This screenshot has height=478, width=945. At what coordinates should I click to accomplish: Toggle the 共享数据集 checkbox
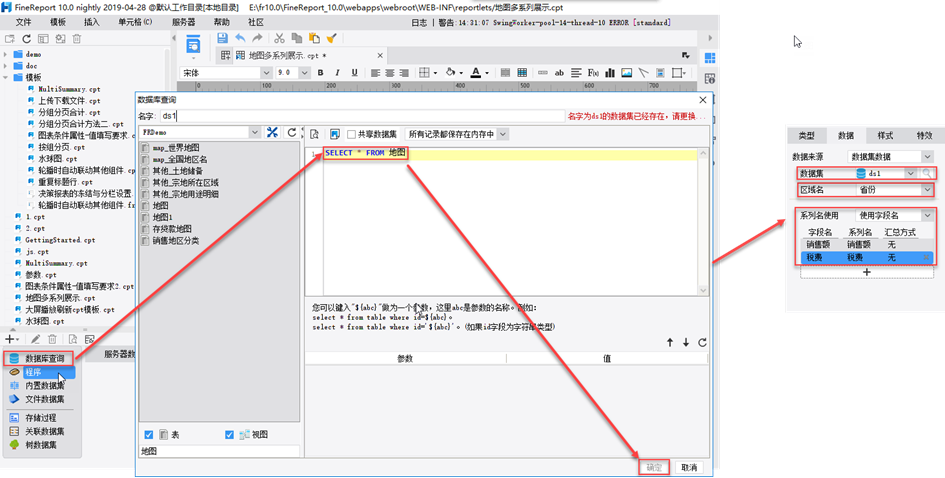coord(351,134)
